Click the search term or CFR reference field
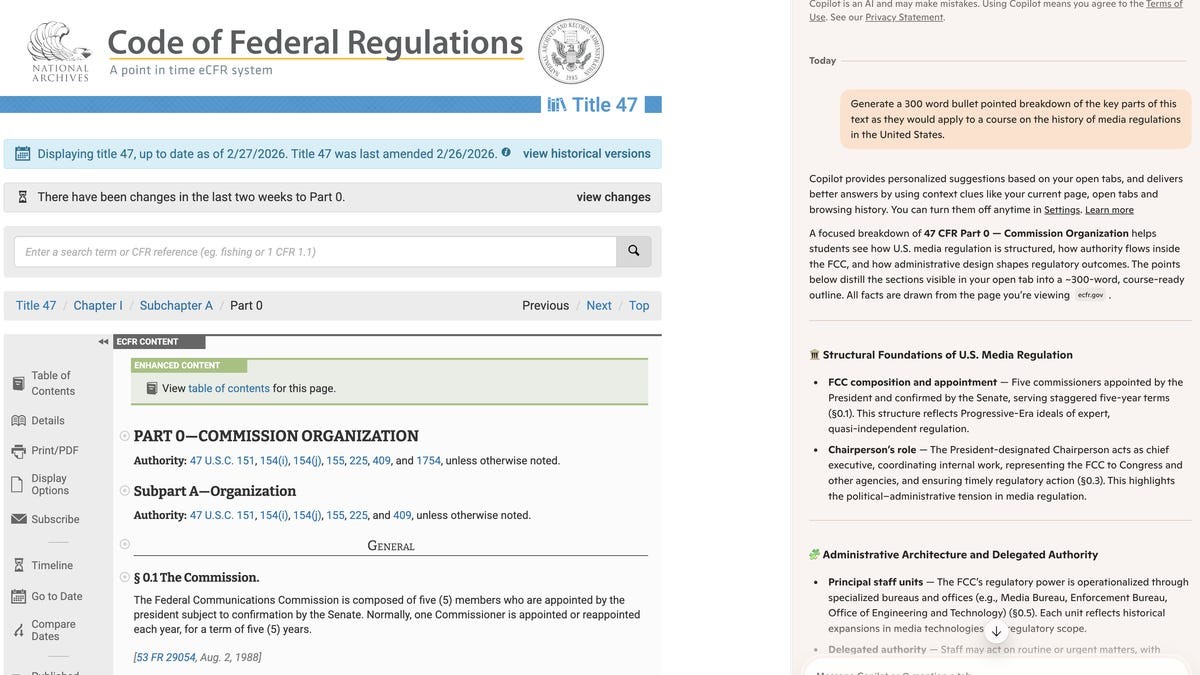This screenshot has width=1200, height=675. [x=315, y=252]
